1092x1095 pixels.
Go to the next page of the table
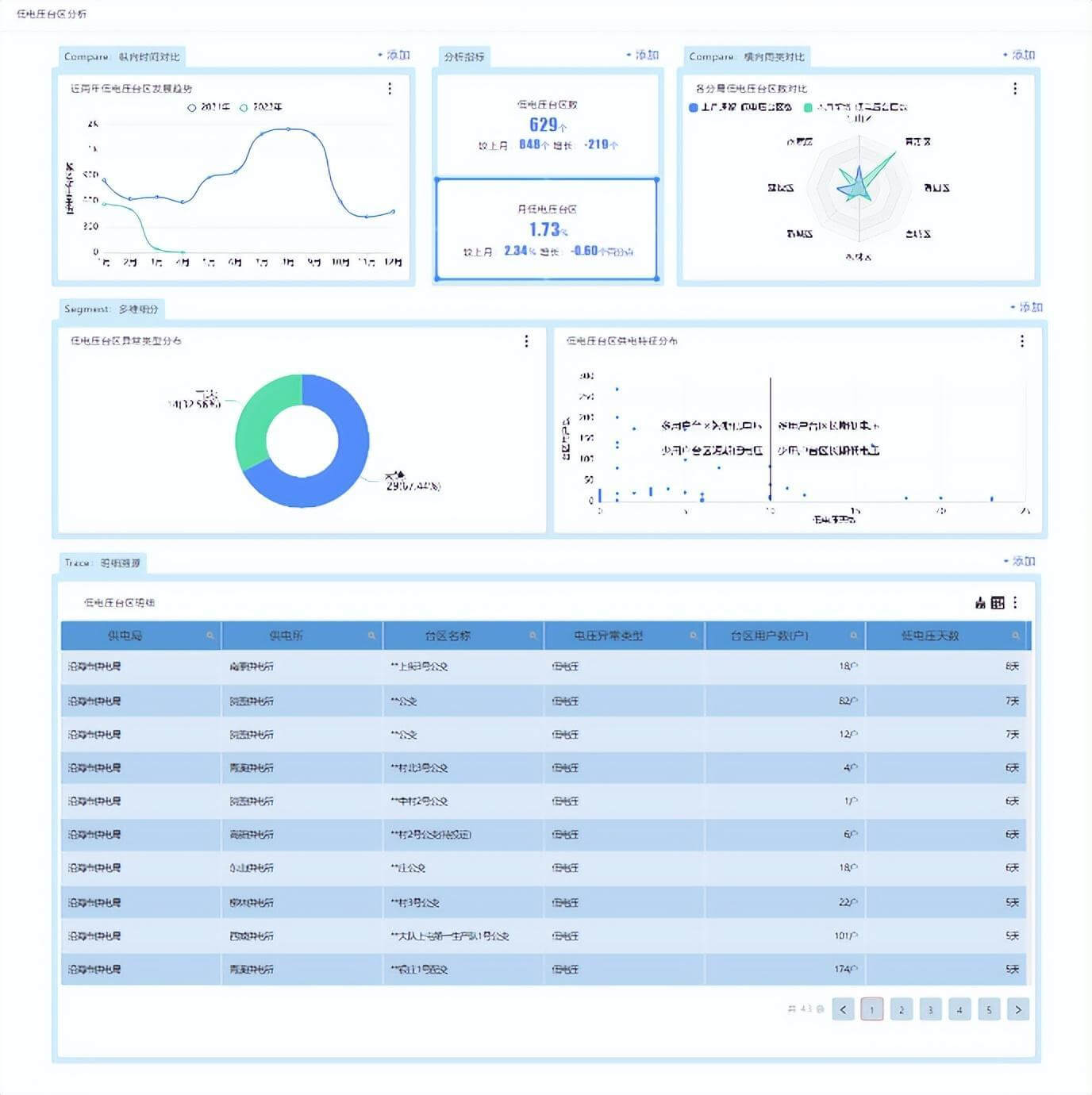point(1018,1009)
